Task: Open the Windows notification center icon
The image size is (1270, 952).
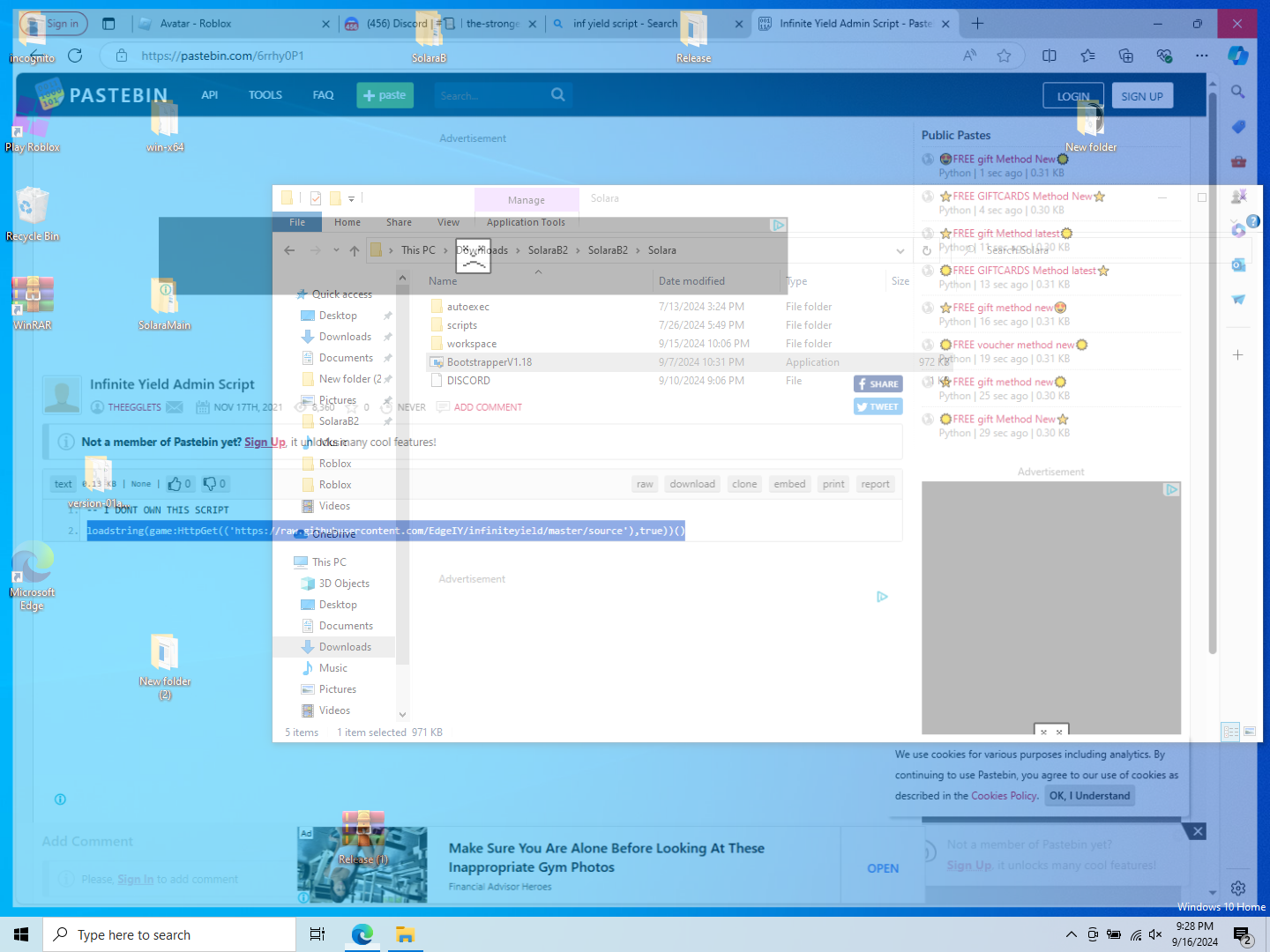Action: 1242,934
